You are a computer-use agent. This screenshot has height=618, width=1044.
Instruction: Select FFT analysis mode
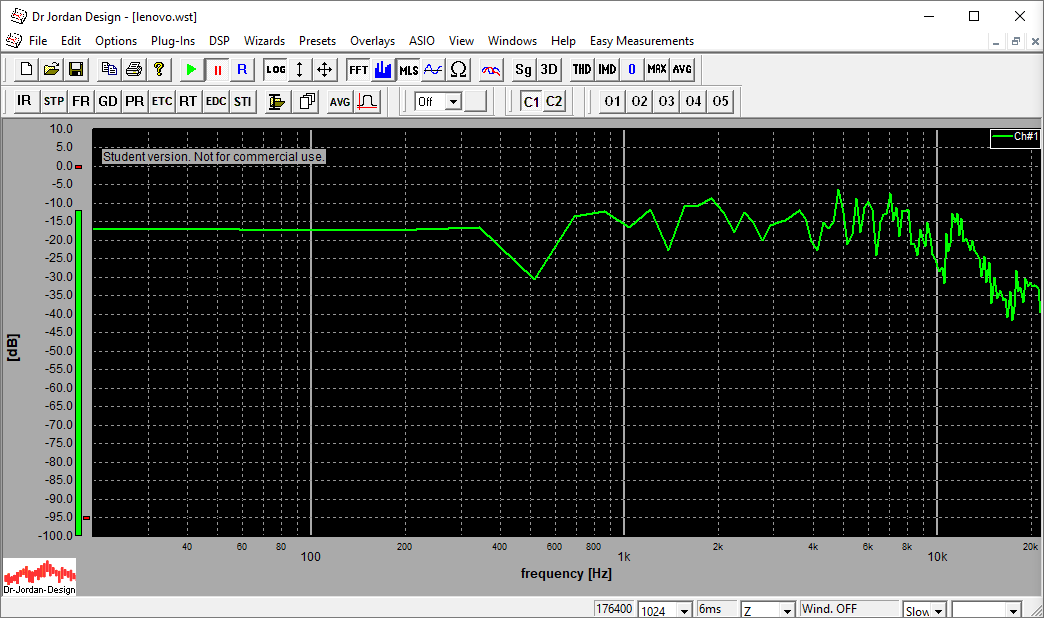tap(358, 69)
